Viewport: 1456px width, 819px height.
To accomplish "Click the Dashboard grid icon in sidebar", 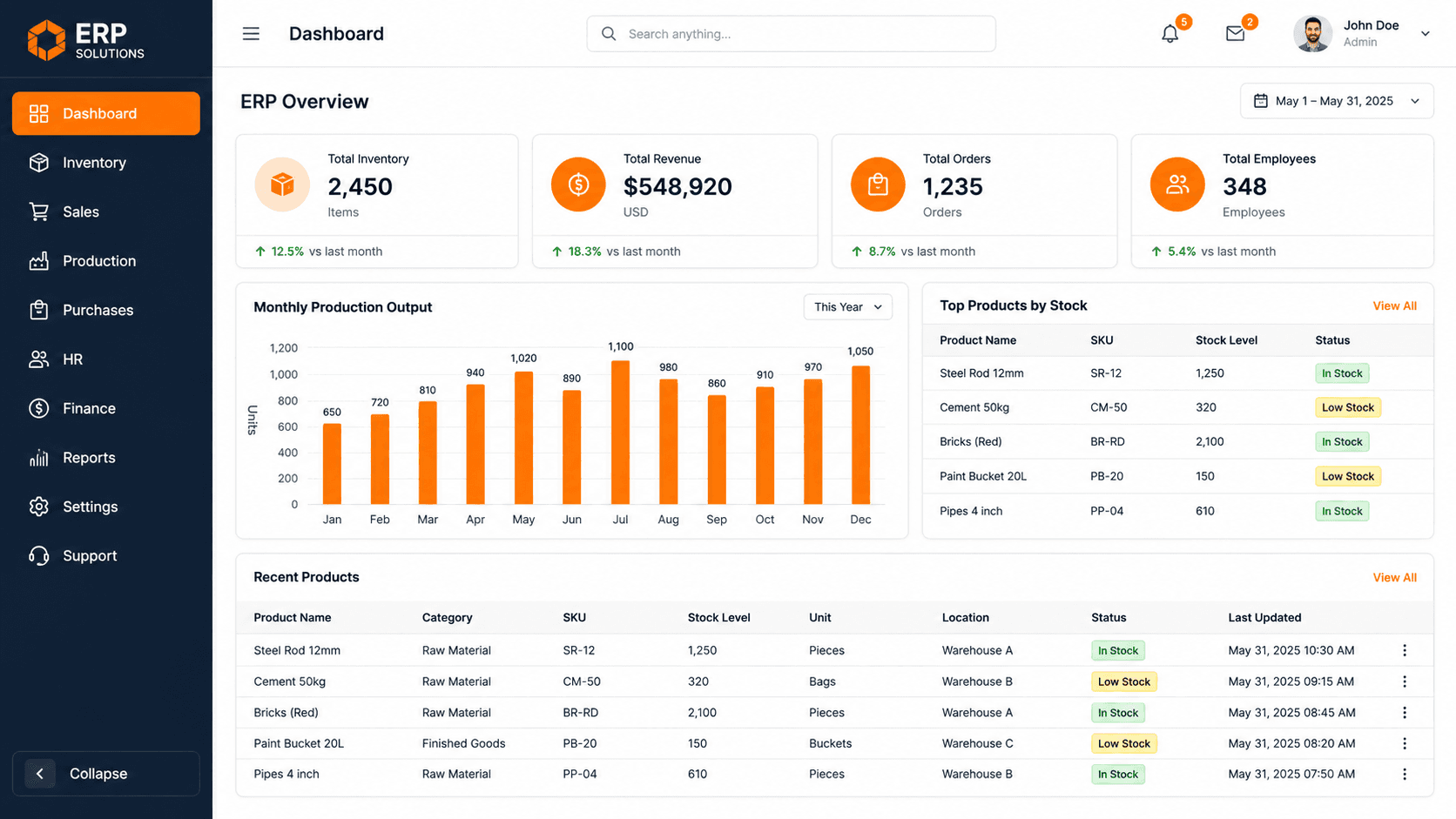I will point(38,113).
